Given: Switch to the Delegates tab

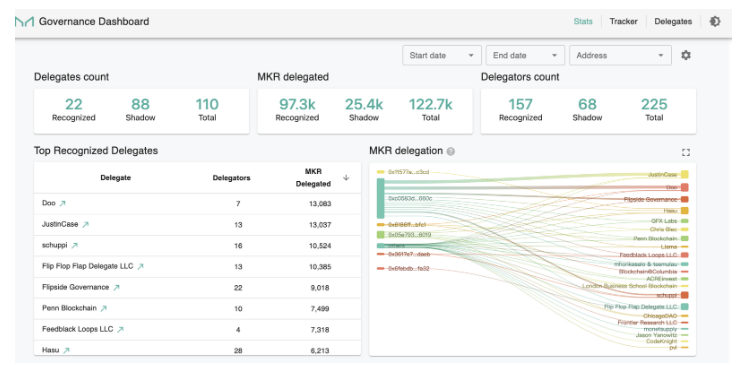Looking at the screenshot, I should pyautogui.click(x=673, y=21).
